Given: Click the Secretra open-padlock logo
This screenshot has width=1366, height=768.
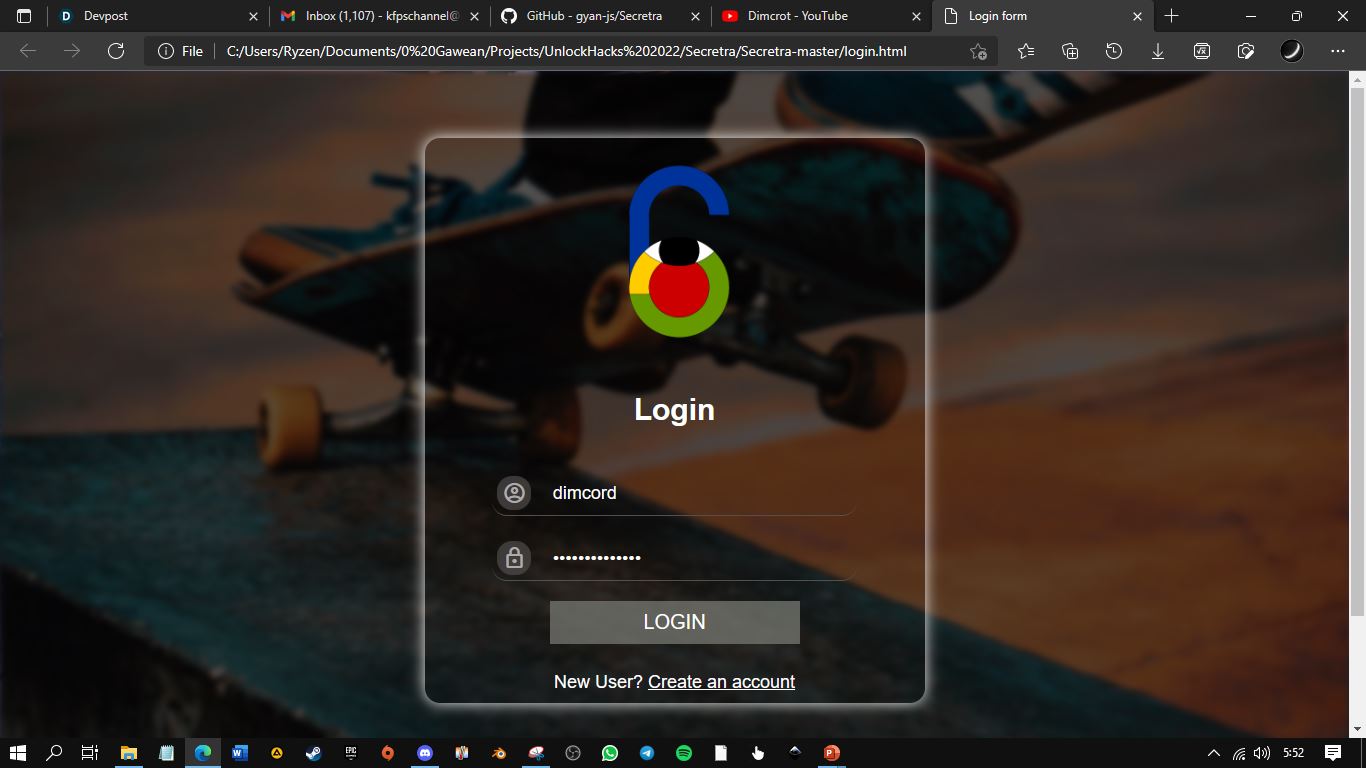Looking at the screenshot, I should (x=679, y=252).
